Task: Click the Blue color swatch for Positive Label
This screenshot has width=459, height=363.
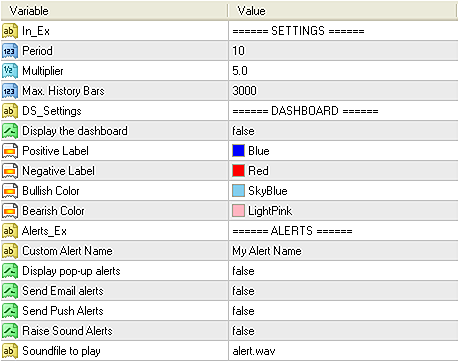Action: click(238, 151)
